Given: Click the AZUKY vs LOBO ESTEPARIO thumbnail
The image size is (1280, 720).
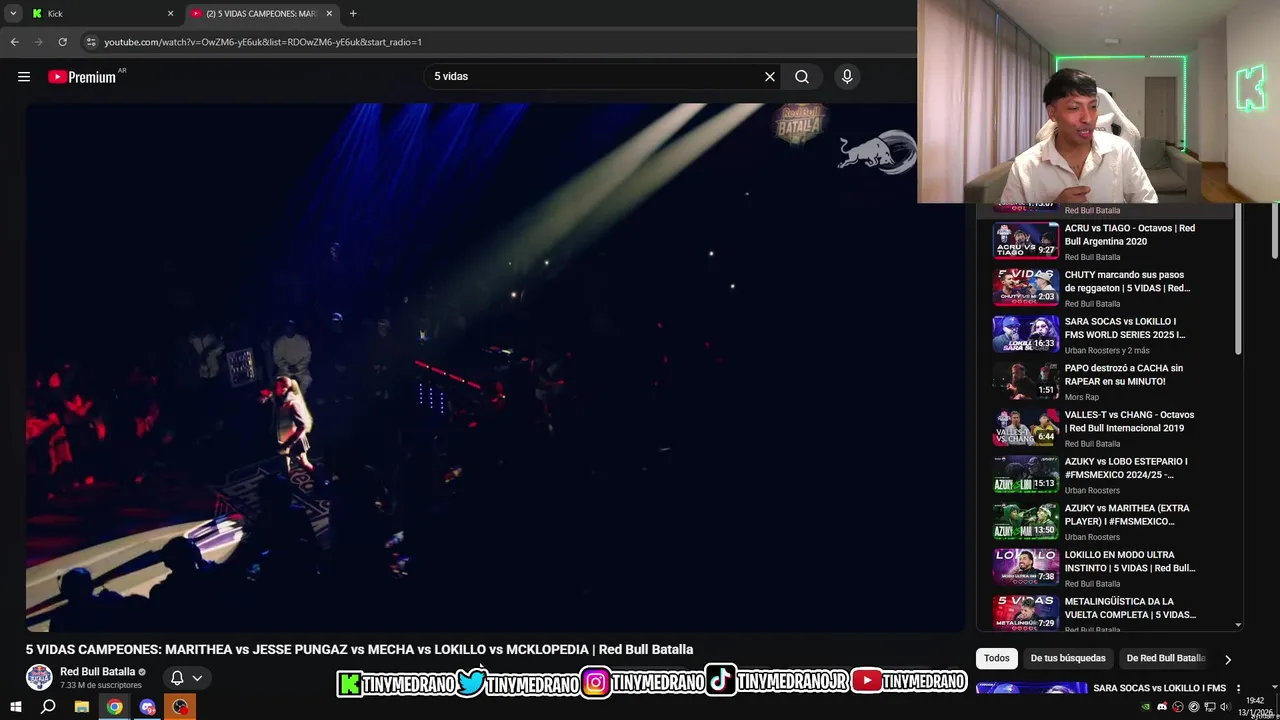Looking at the screenshot, I should (x=1025, y=474).
